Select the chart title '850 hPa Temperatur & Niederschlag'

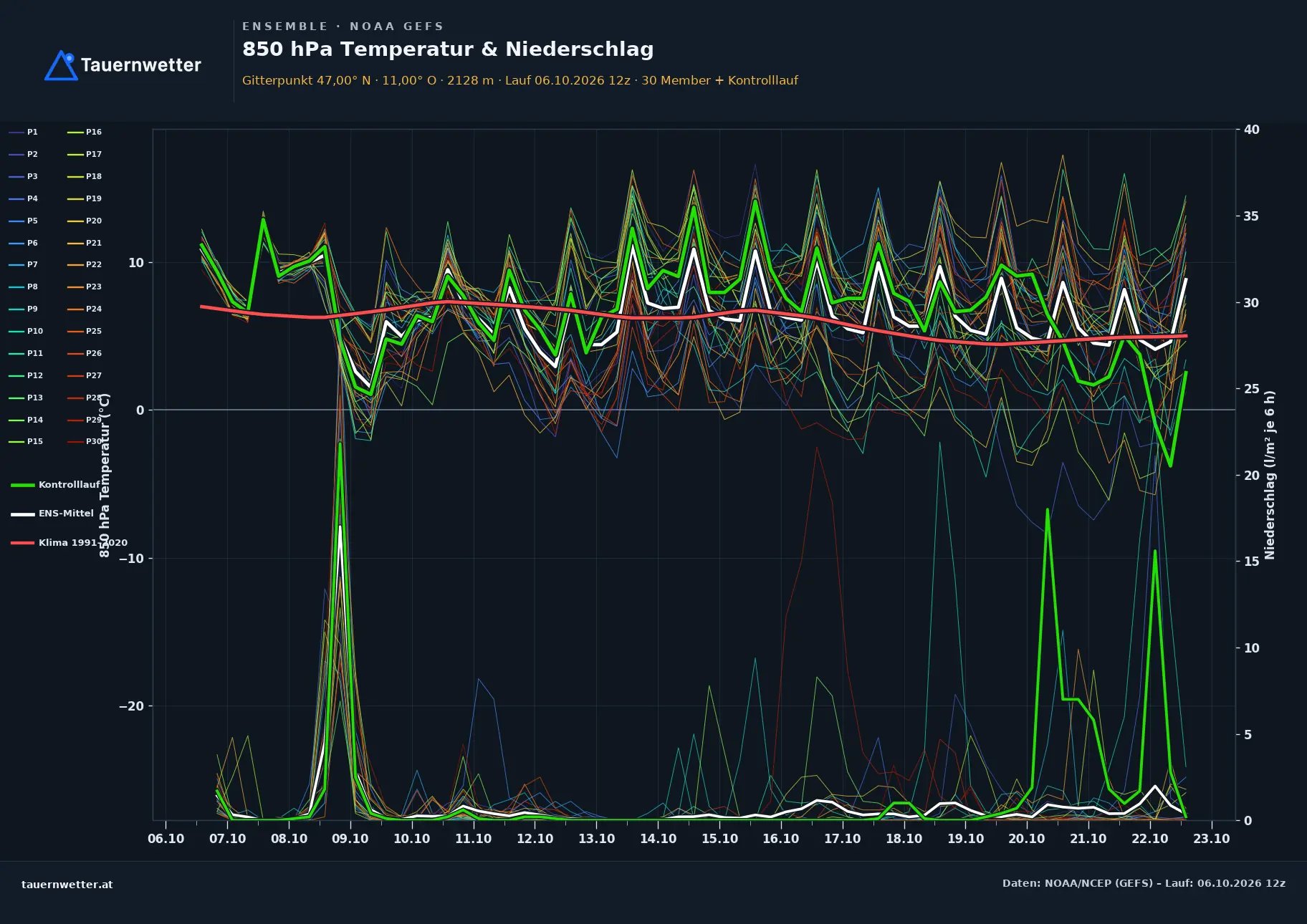pyautogui.click(x=448, y=49)
